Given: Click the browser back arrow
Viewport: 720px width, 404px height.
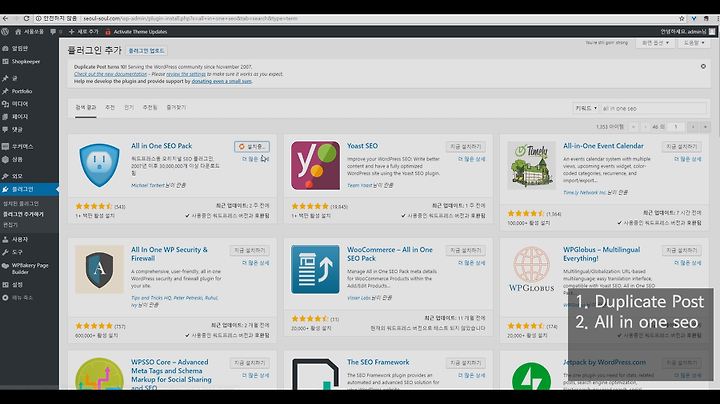Looking at the screenshot, I should pos(5,18).
